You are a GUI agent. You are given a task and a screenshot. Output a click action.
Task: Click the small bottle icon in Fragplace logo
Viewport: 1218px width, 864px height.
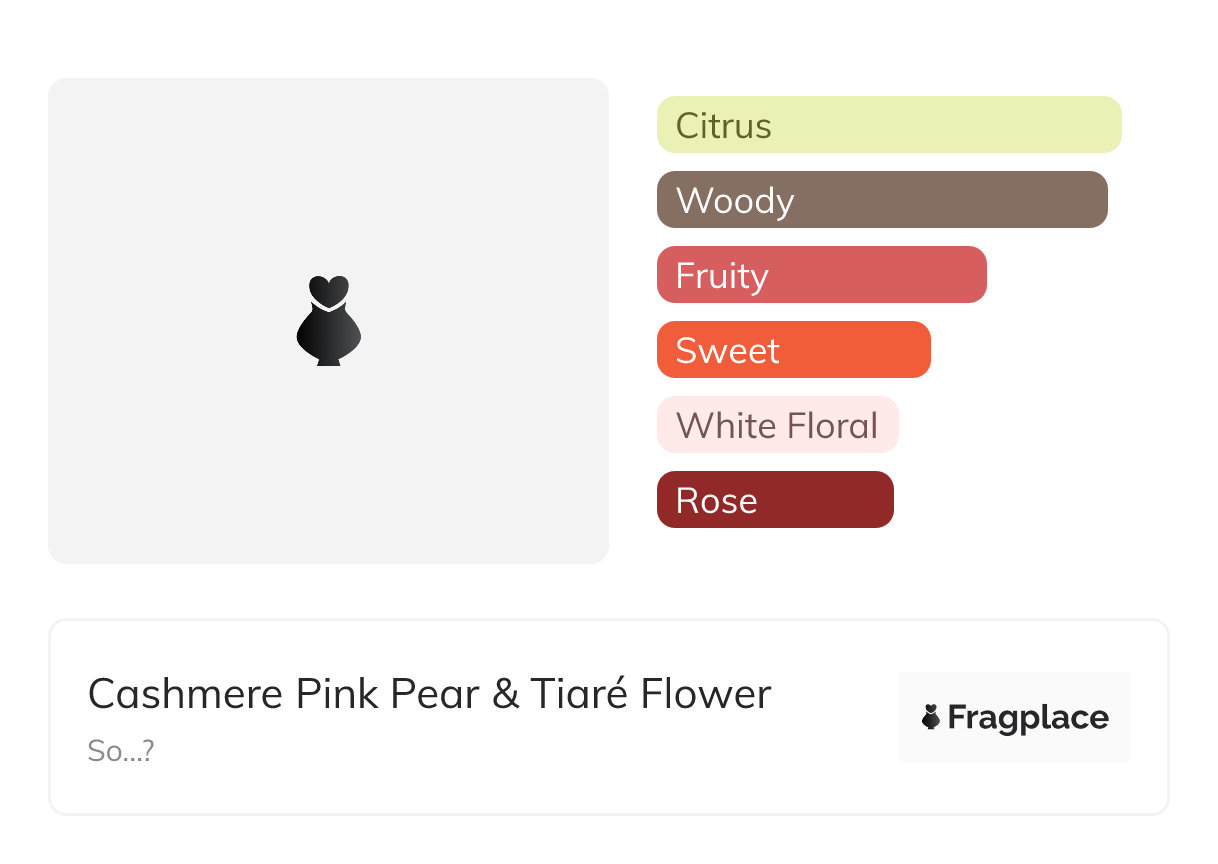click(931, 717)
